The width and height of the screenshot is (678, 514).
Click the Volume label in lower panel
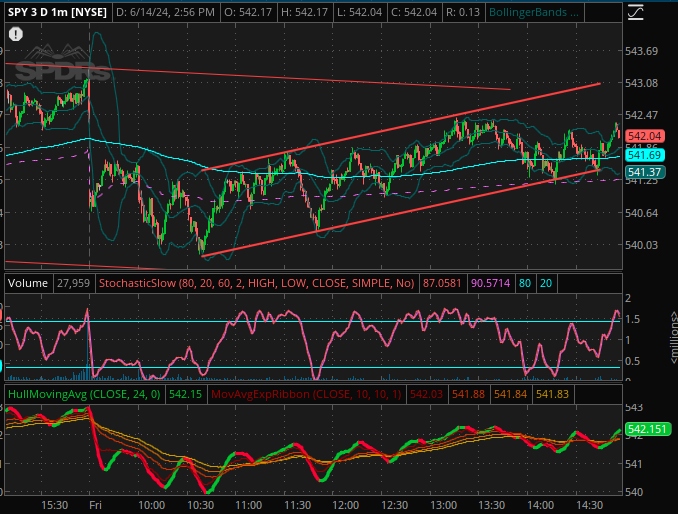[x=28, y=284]
